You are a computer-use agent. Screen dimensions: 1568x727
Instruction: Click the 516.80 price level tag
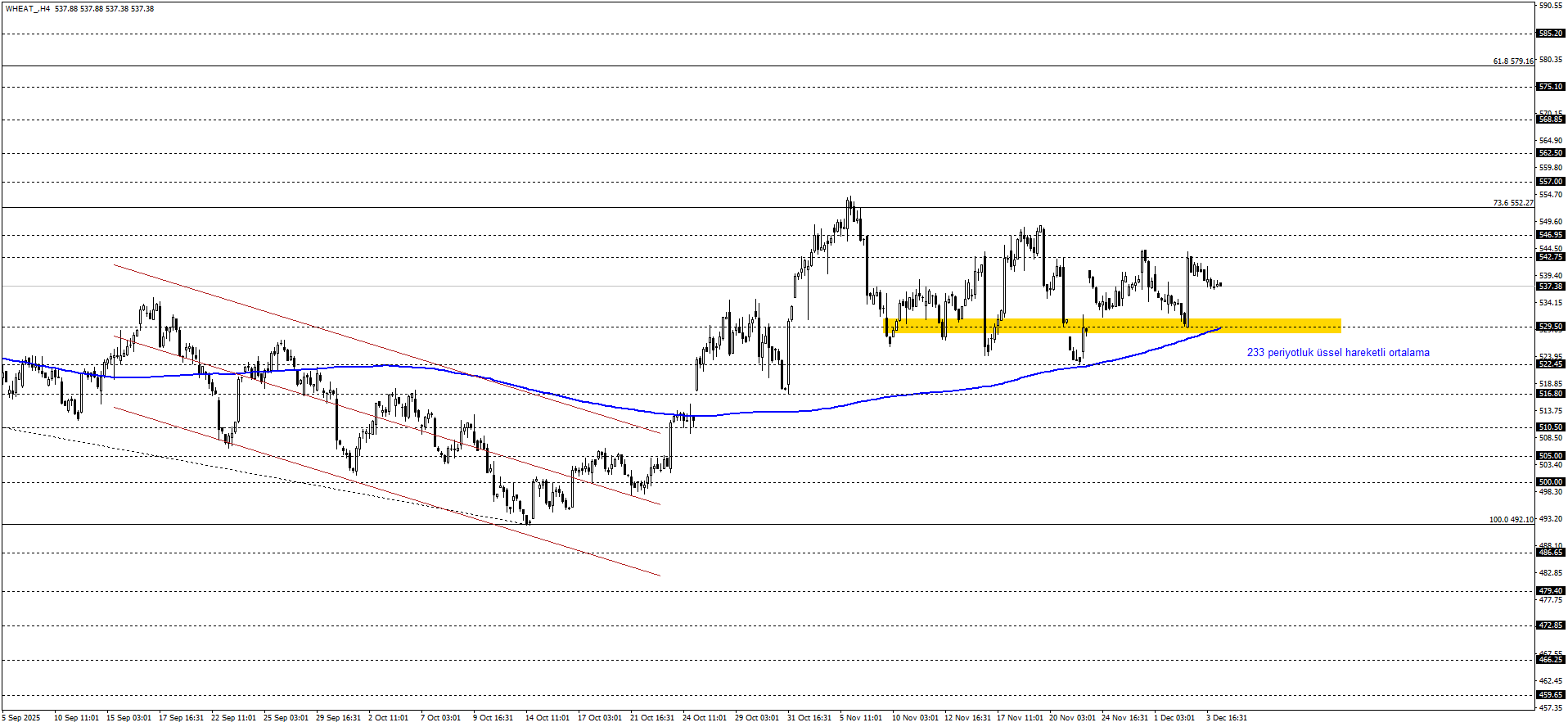coord(1550,394)
